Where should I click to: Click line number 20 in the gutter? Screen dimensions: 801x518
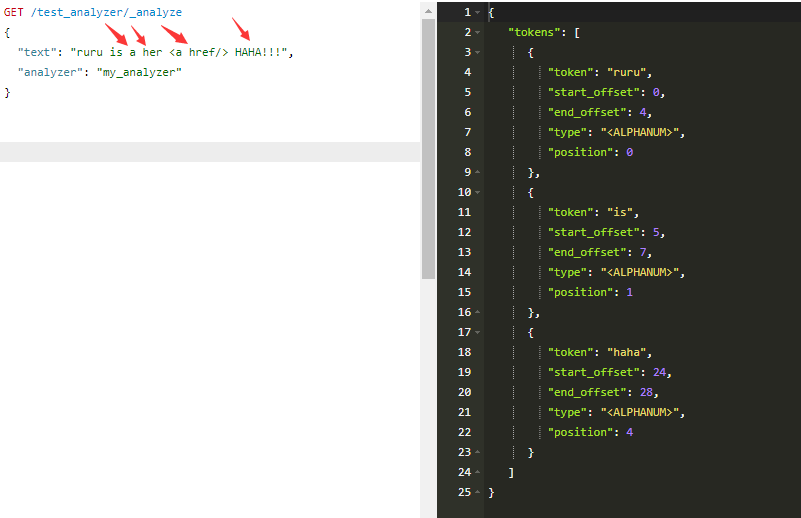[464, 392]
